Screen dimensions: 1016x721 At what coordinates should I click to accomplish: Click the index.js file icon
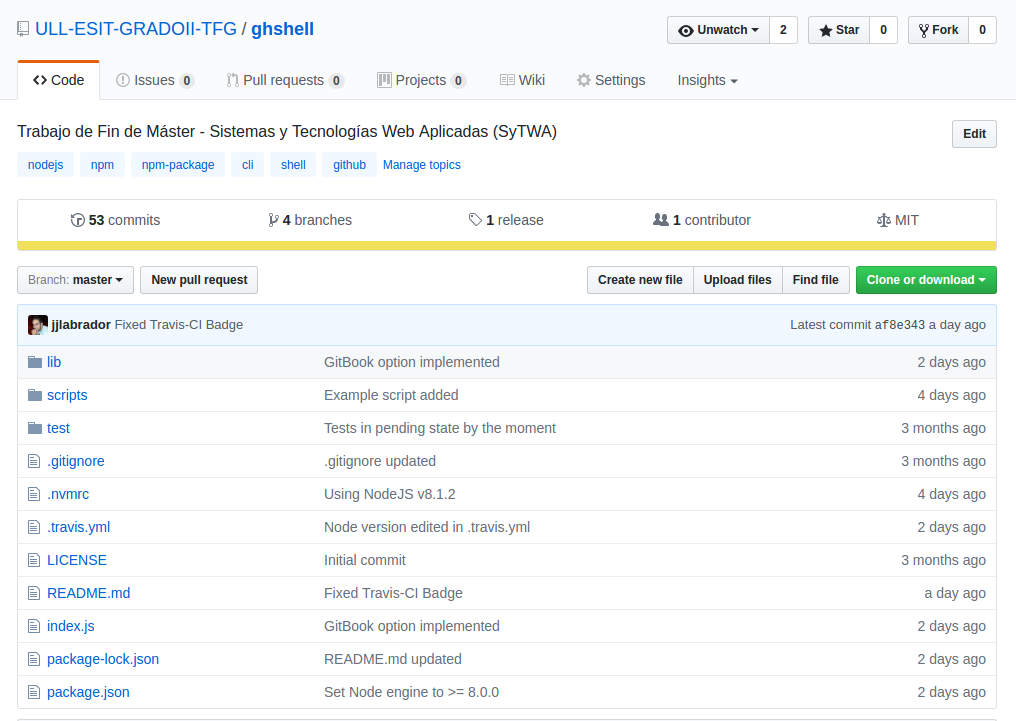34,626
